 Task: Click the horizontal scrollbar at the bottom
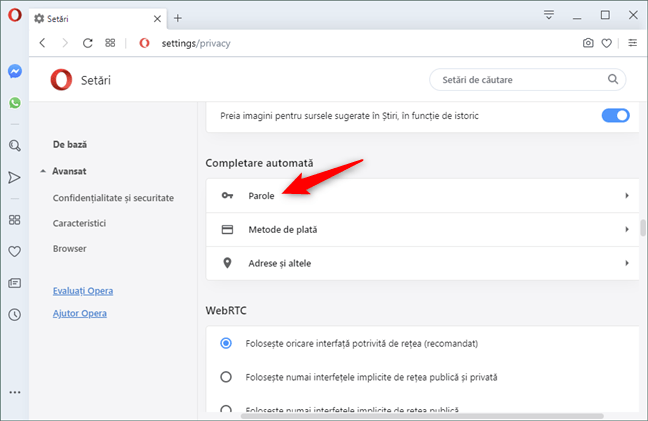coord(422,416)
